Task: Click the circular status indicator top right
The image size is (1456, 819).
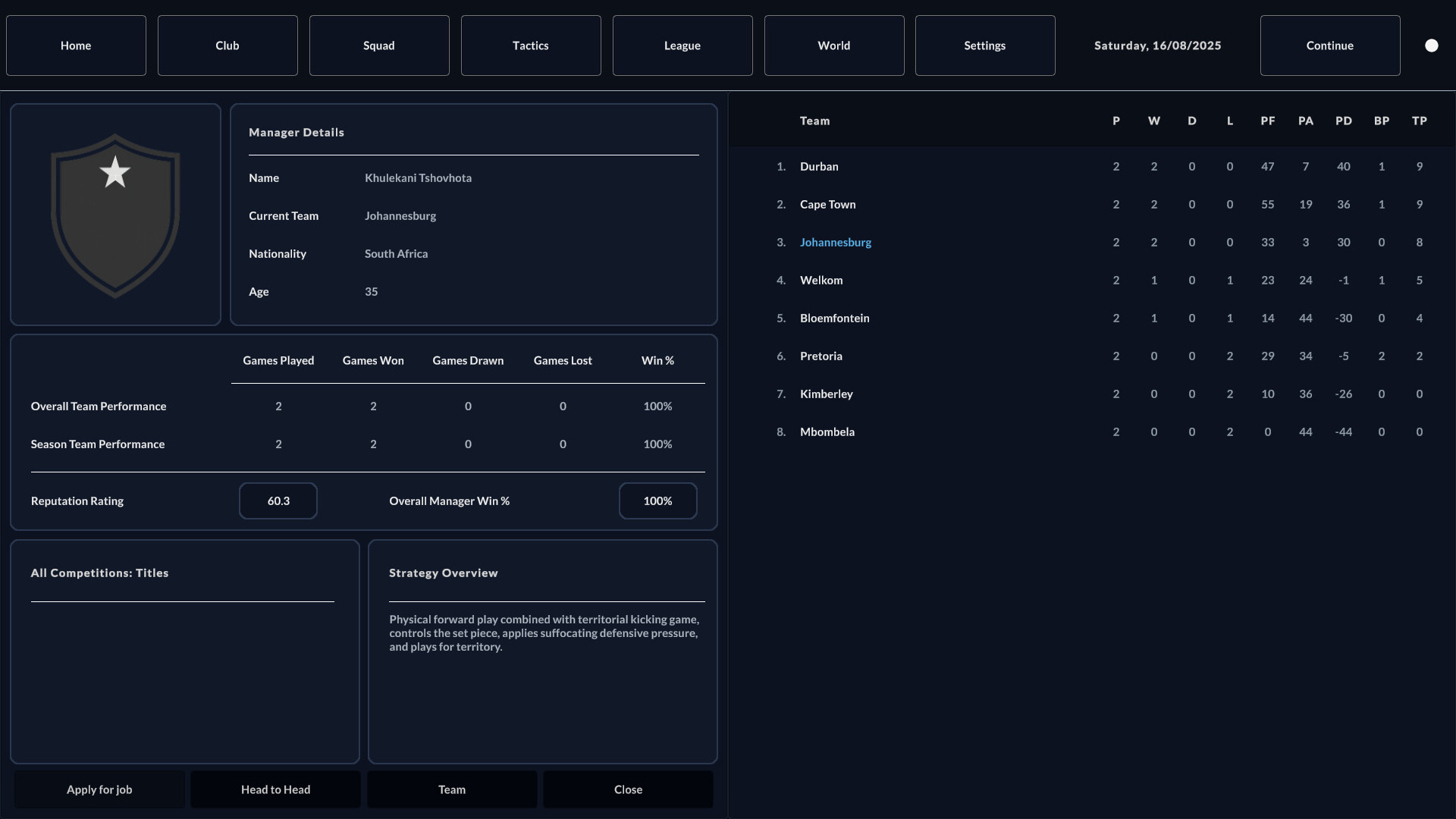Action: click(x=1432, y=45)
